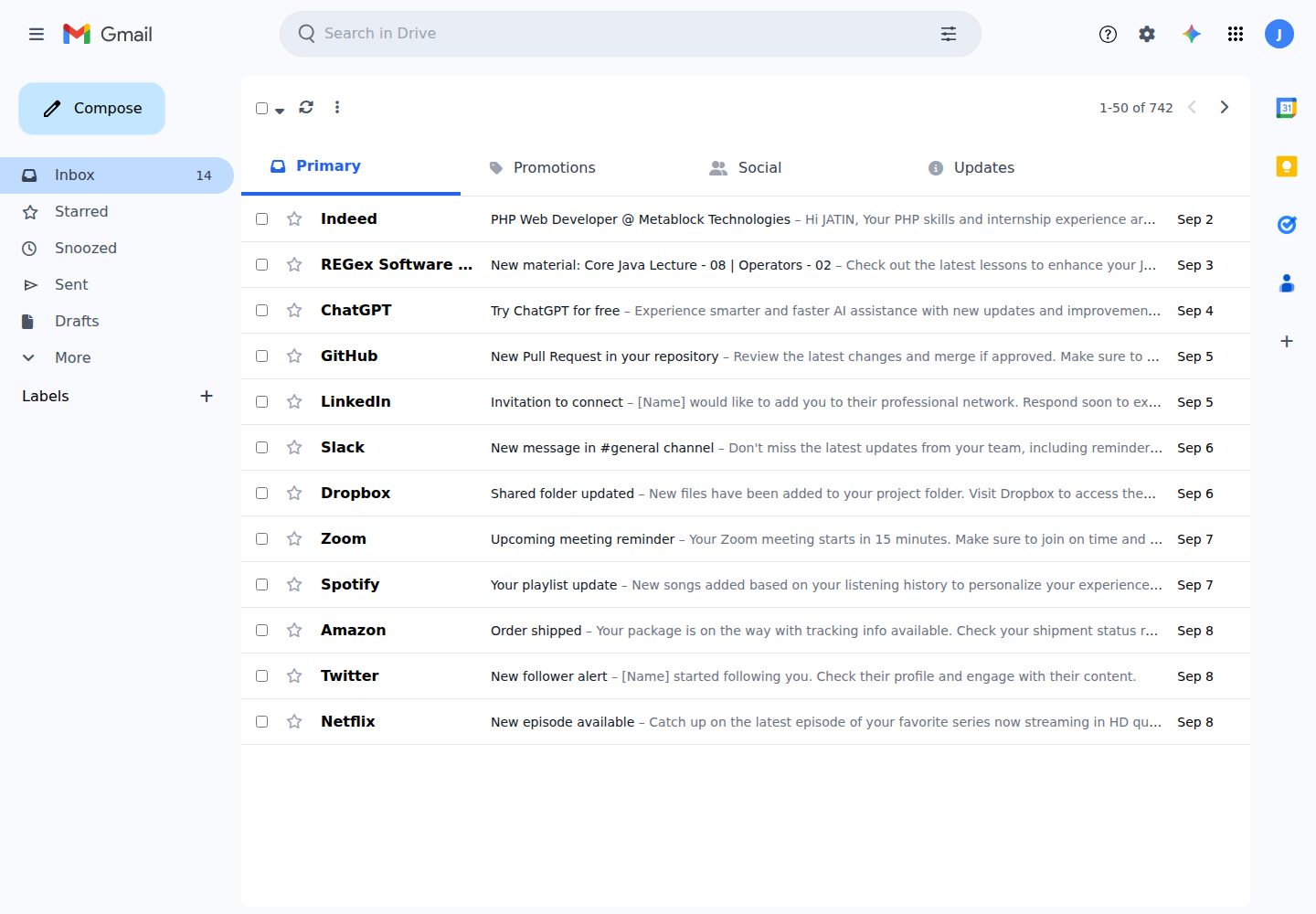This screenshot has width=1316, height=914.
Task: Open the Spotify playlist update email
Action: [x=746, y=584]
